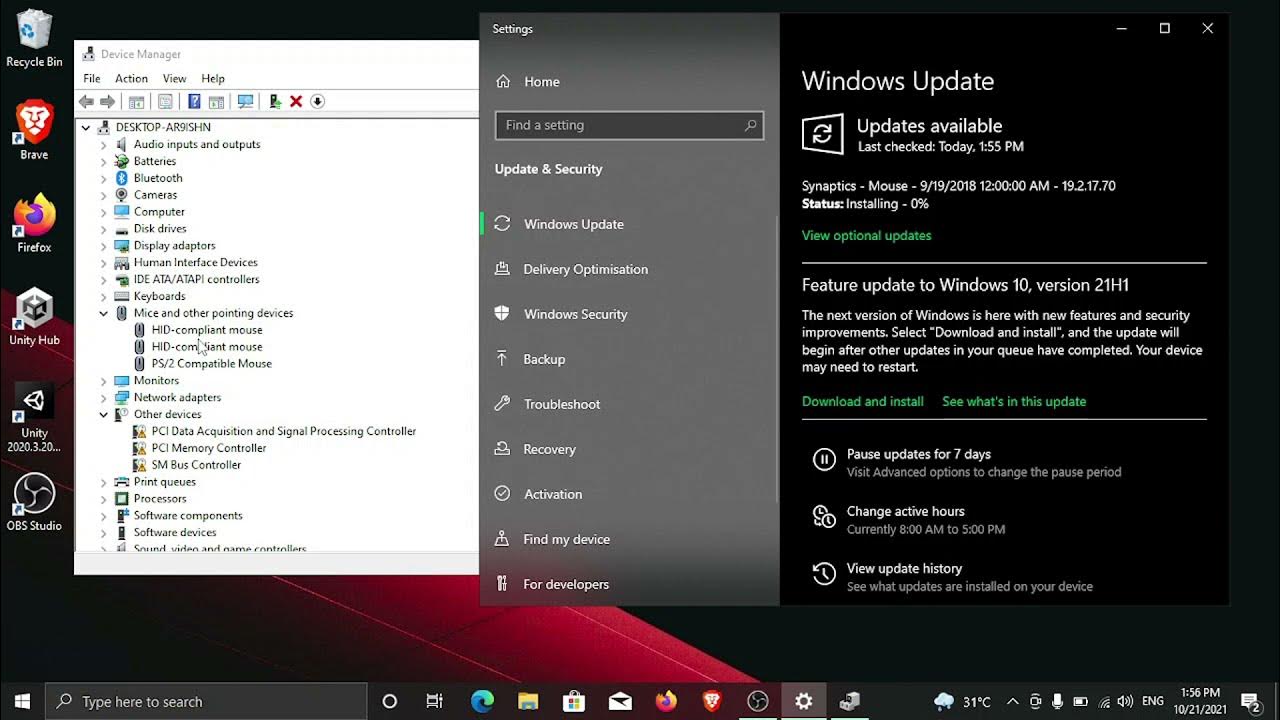Image resolution: width=1280 pixels, height=720 pixels.
Task: Click Back arrow in Device Manager toolbar
Action: click(86, 102)
